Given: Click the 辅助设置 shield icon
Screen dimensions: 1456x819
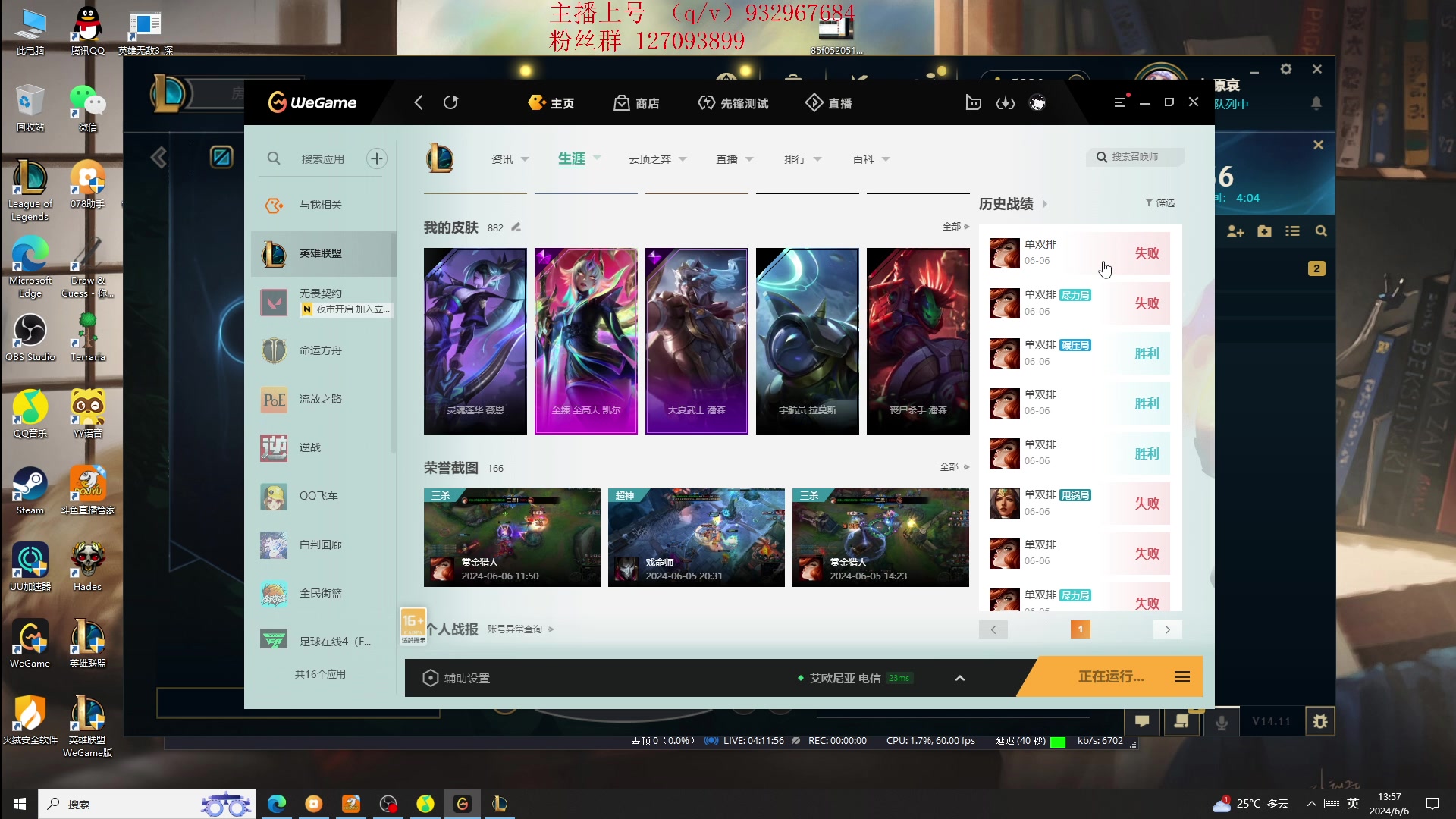Looking at the screenshot, I should pos(430,678).
